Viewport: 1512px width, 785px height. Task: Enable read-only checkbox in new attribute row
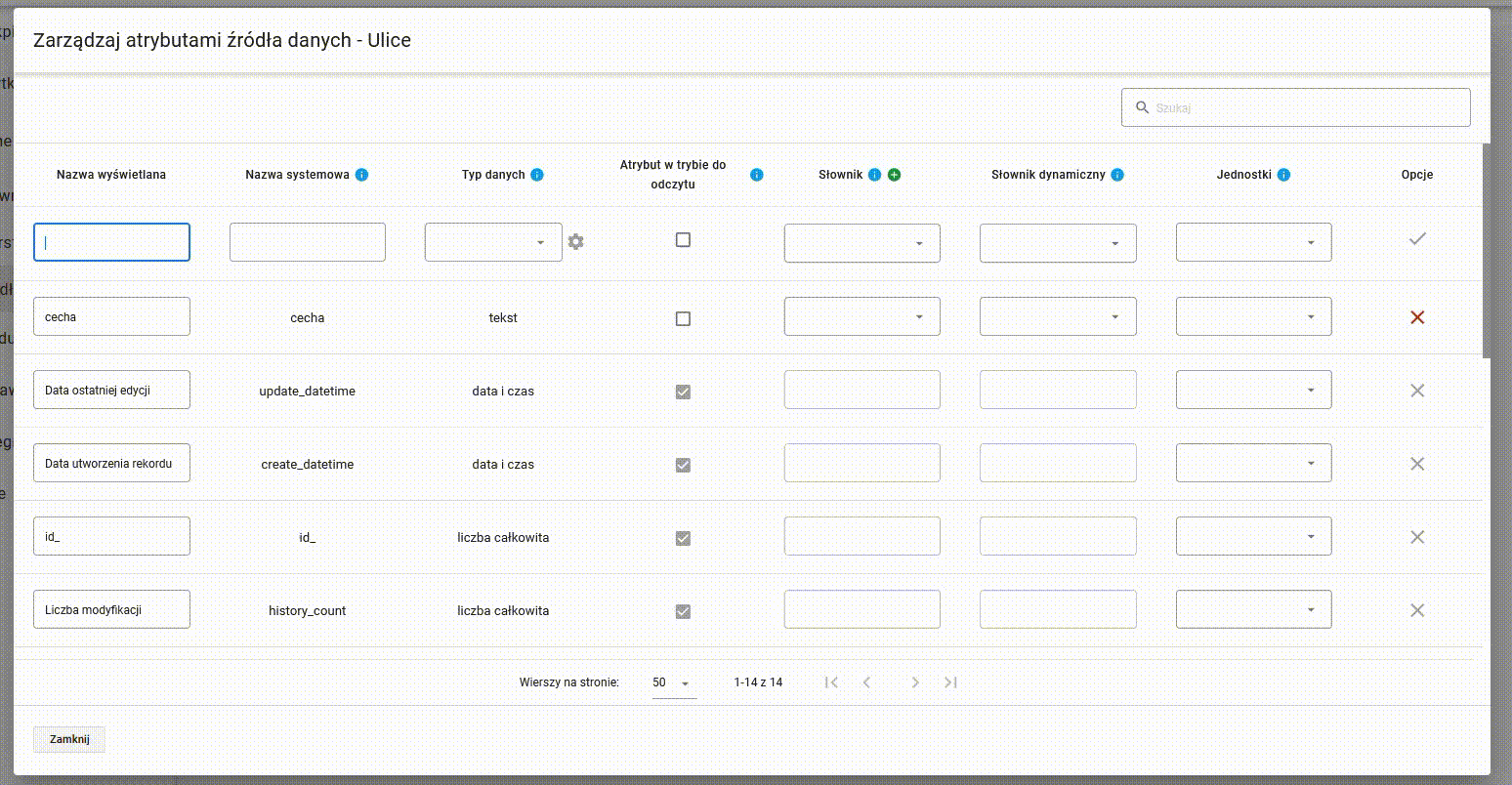point(683,240)
